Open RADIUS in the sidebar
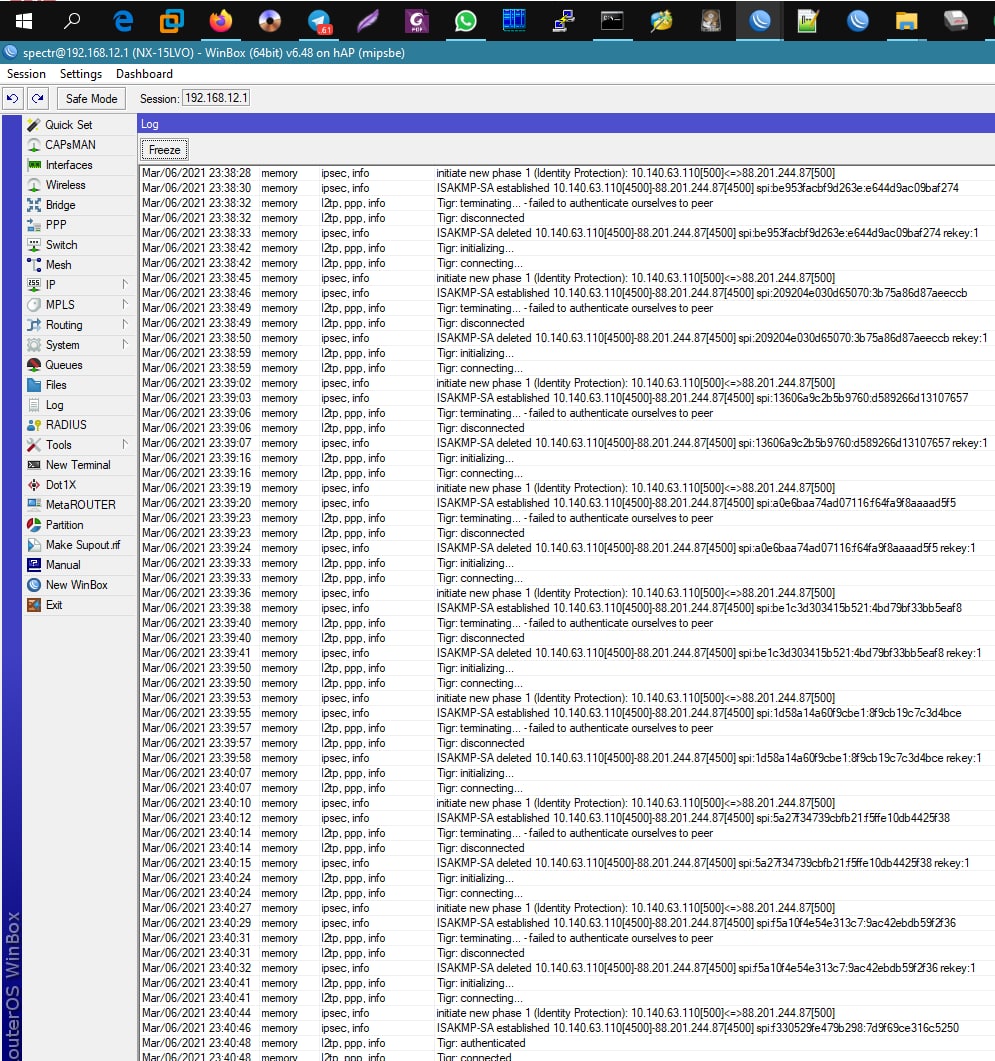Image resolution: width=995 pixels, height=1061 pixels. pyautogui.click(x=79, y=425)
